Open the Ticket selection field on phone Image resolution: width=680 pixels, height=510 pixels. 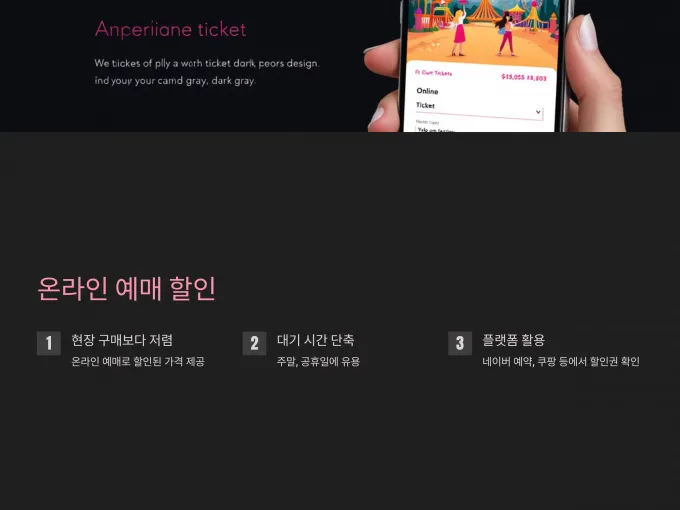click(x=479, y=109)
